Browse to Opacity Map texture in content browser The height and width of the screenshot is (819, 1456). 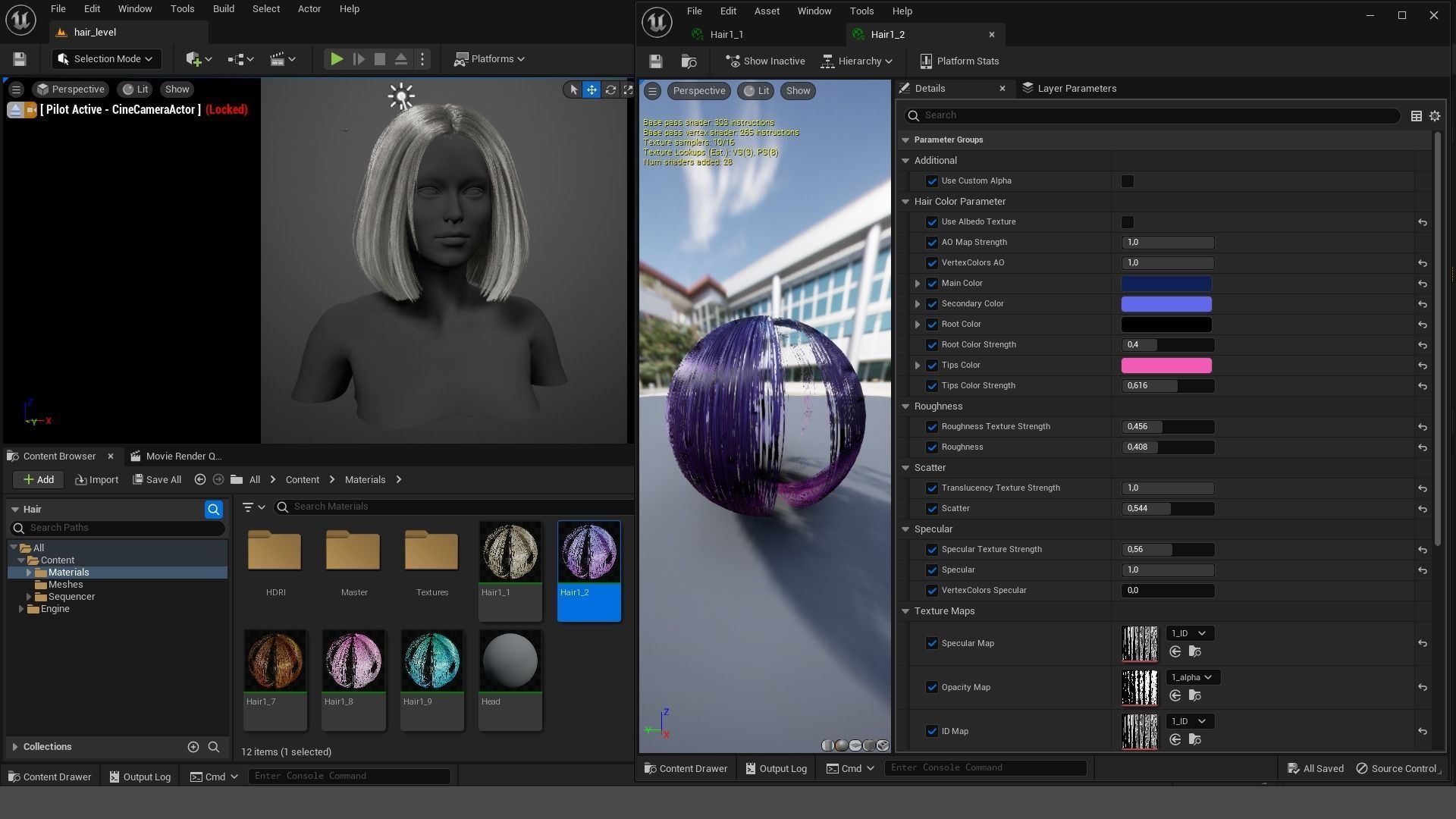pos(1195,695)
